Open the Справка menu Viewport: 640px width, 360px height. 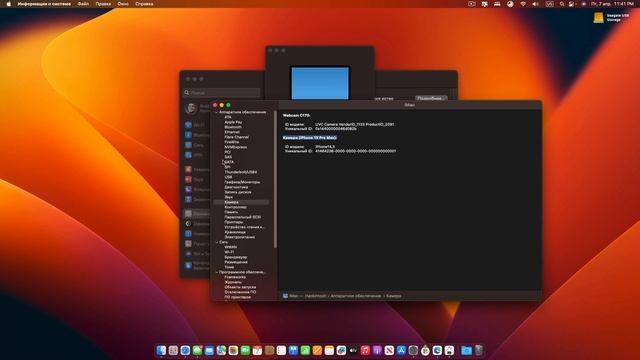(x=144, y=4)
